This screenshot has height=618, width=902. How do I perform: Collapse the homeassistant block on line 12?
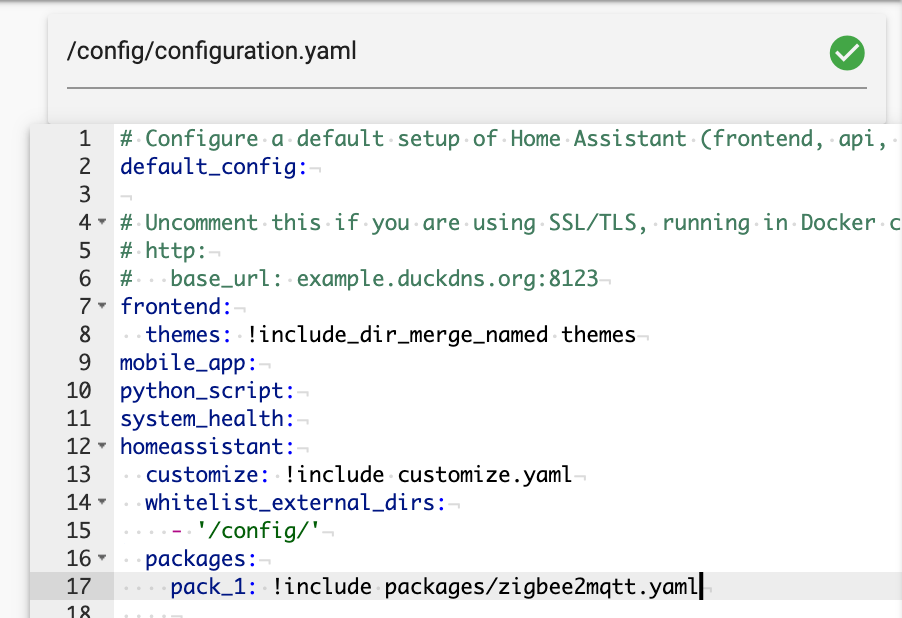coord(102,445)
